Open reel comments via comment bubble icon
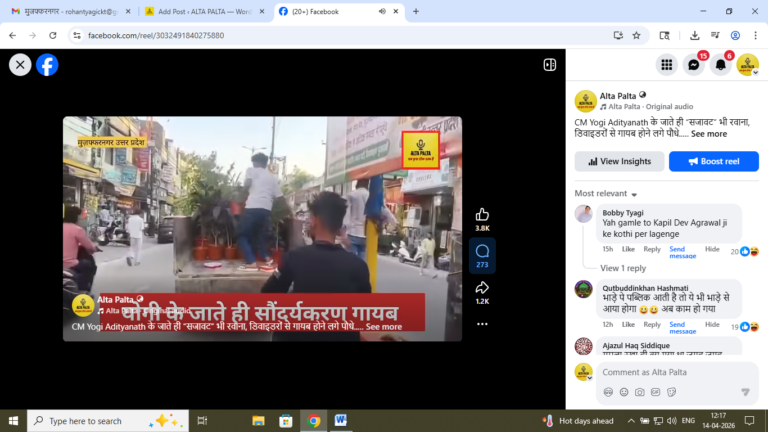The image size is (768, 432). click(x=482, y=251)
